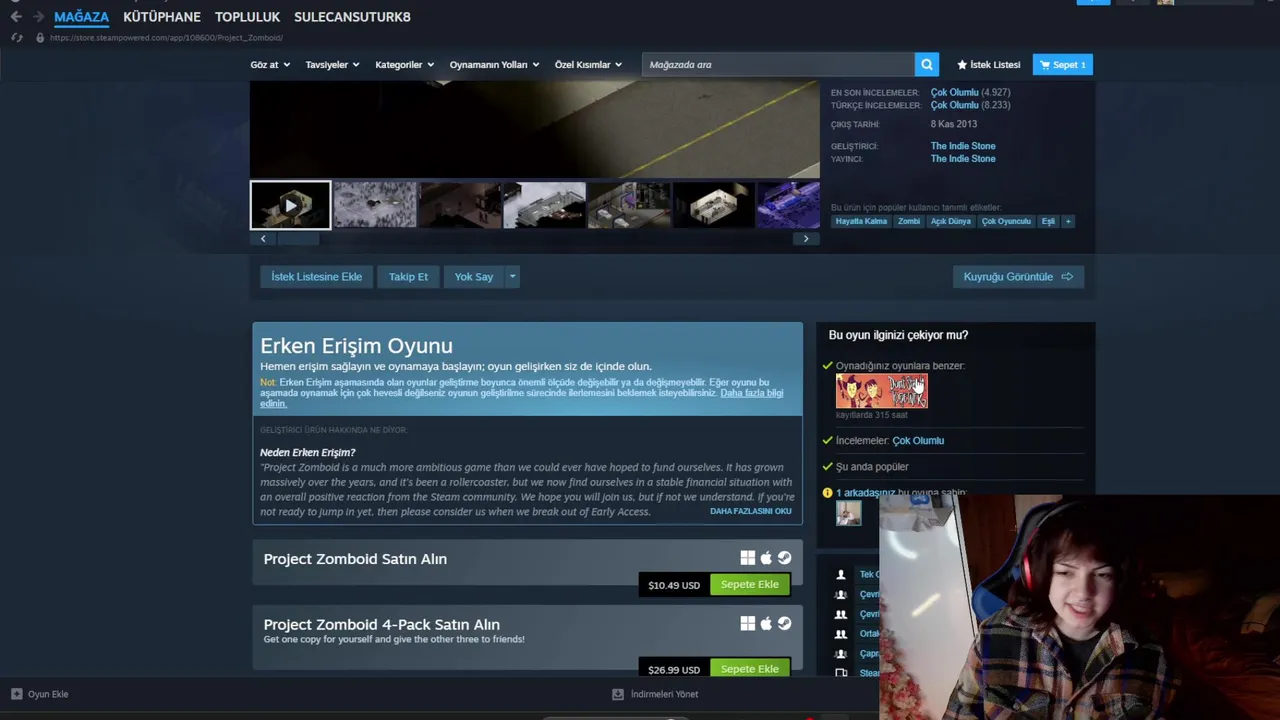The width and height of the screenshot is (1280, 720).
Task: Click the SteamOS icon for Project Zomboid
Action: [x=784, y=558]
